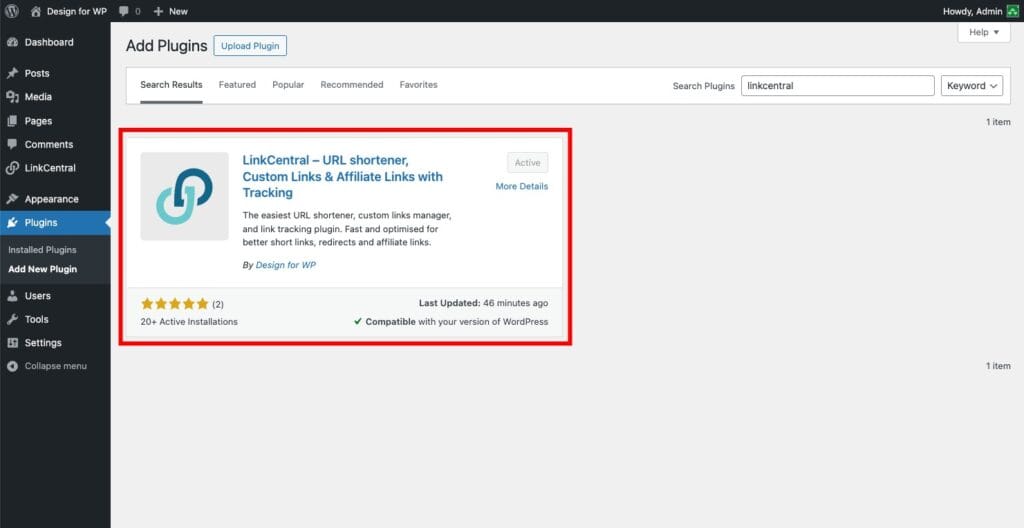This screenshot has height=528, width=1024.
Task: Open the Media menu label
Action: click(38, 97)
